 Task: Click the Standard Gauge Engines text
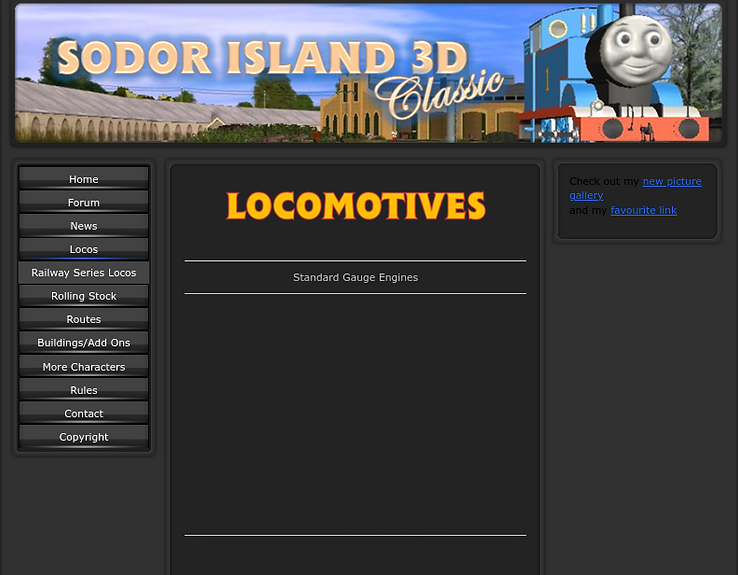(355, 277)
